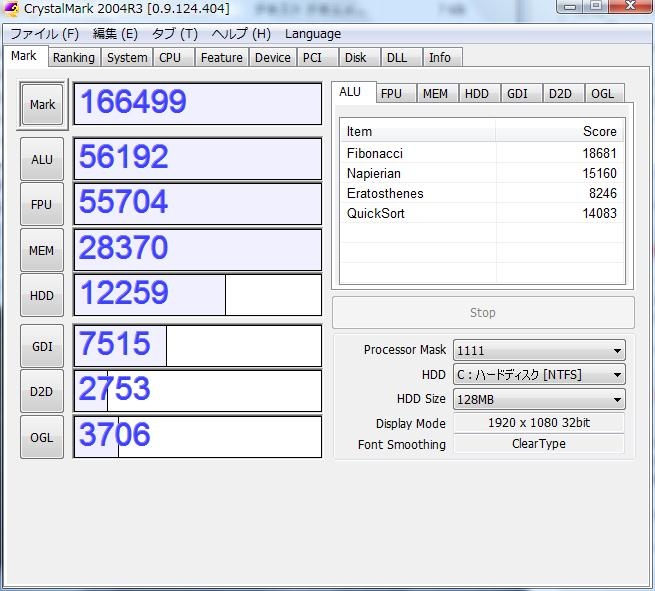The height and width of the screenshot is (591, 655).
Task: Launch the HDD benchmark button
Action: [x=42, y=295]
